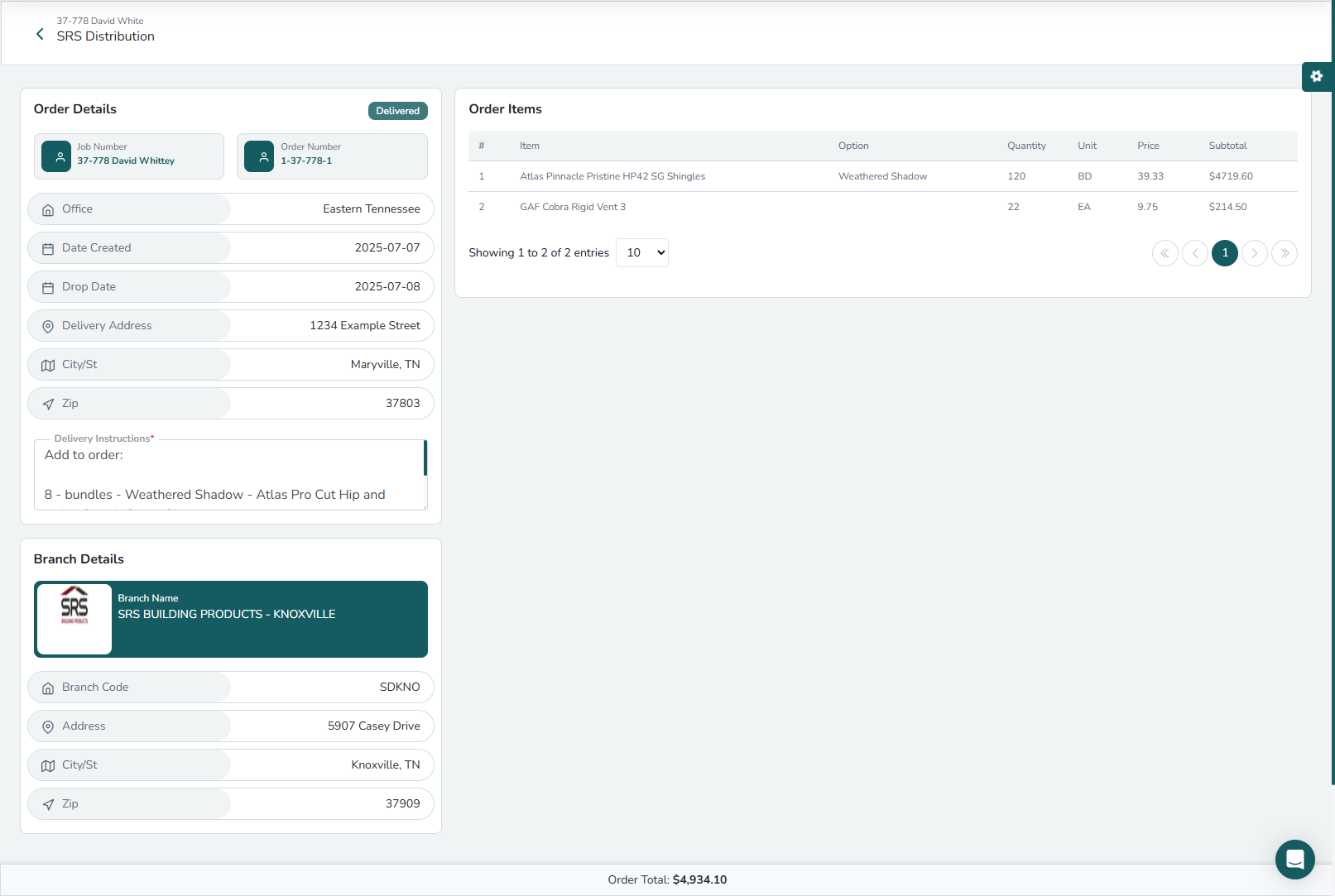Click the Job Number person icon
The image size is (1335, 896).
(56, 156)
